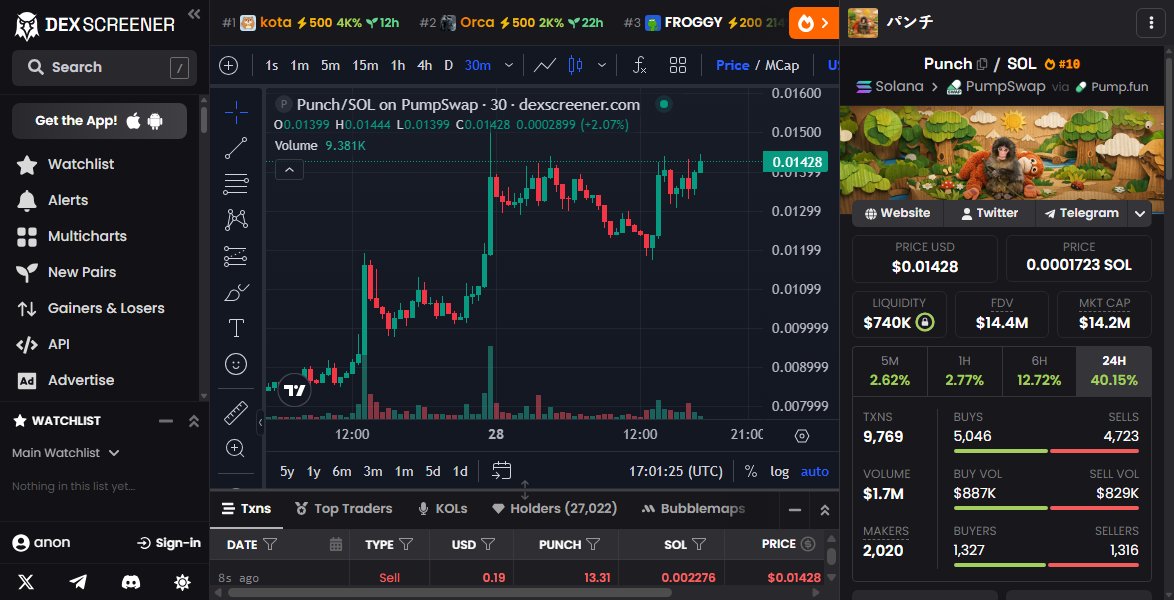
Task: Click the left sidebar vertical scrollbar
Action: point(204,121)
